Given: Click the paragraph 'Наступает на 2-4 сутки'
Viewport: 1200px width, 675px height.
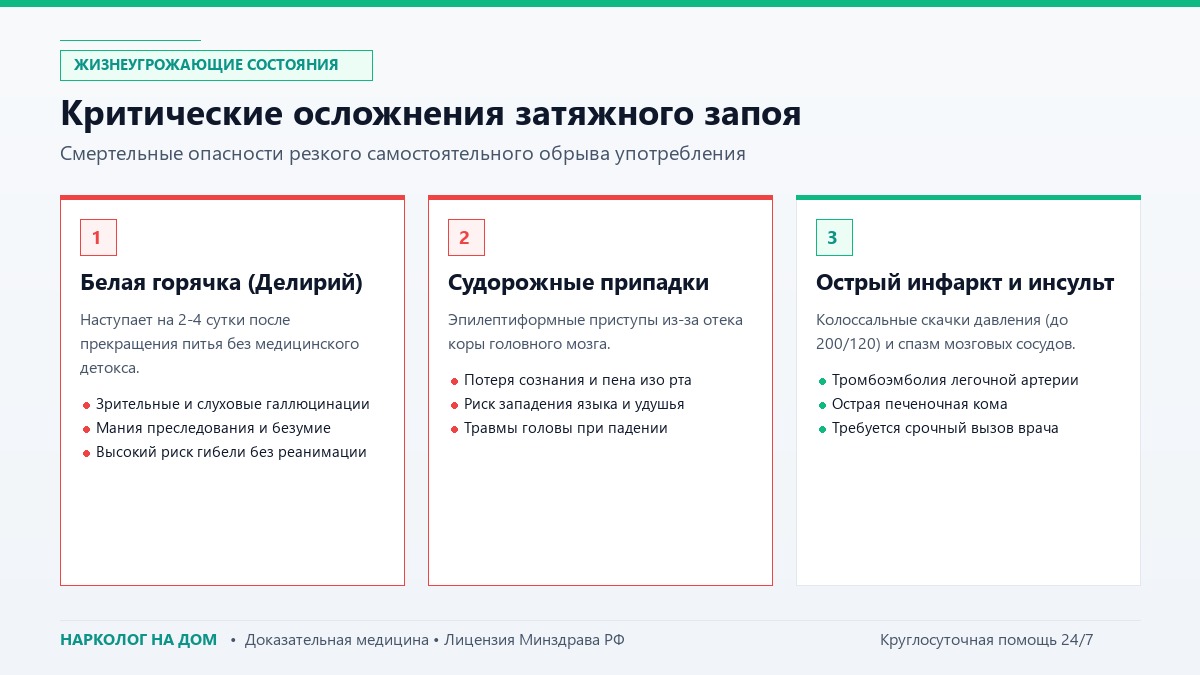Looking at the screenshot, I should pos(220,344).
